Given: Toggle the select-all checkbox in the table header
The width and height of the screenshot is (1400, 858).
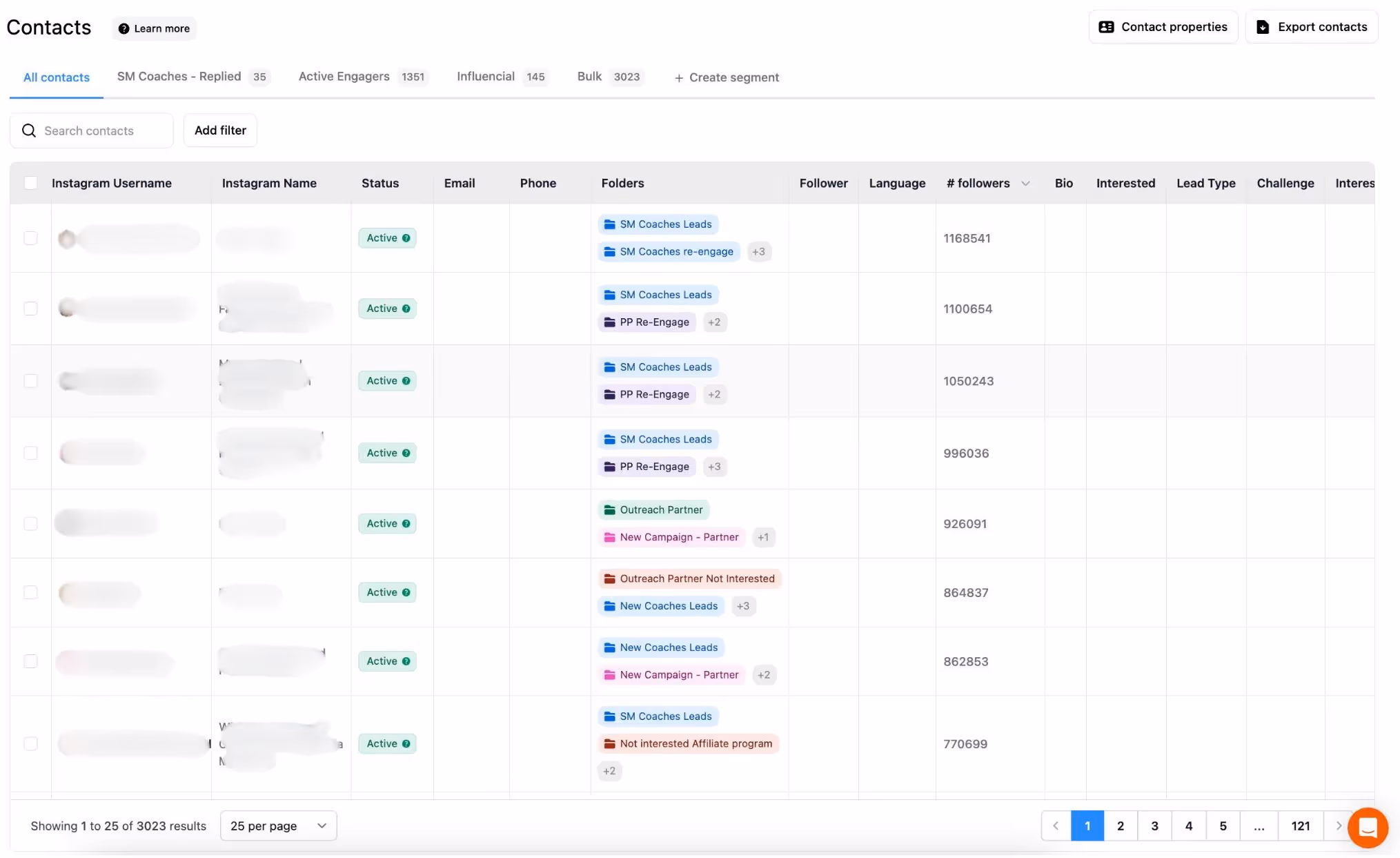Looking at the screenshot, I should tap(30, 183).
